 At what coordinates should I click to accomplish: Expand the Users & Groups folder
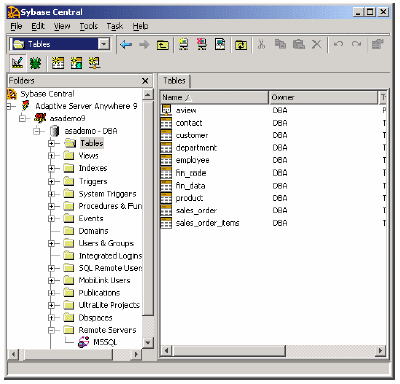(x=51, y=243)
